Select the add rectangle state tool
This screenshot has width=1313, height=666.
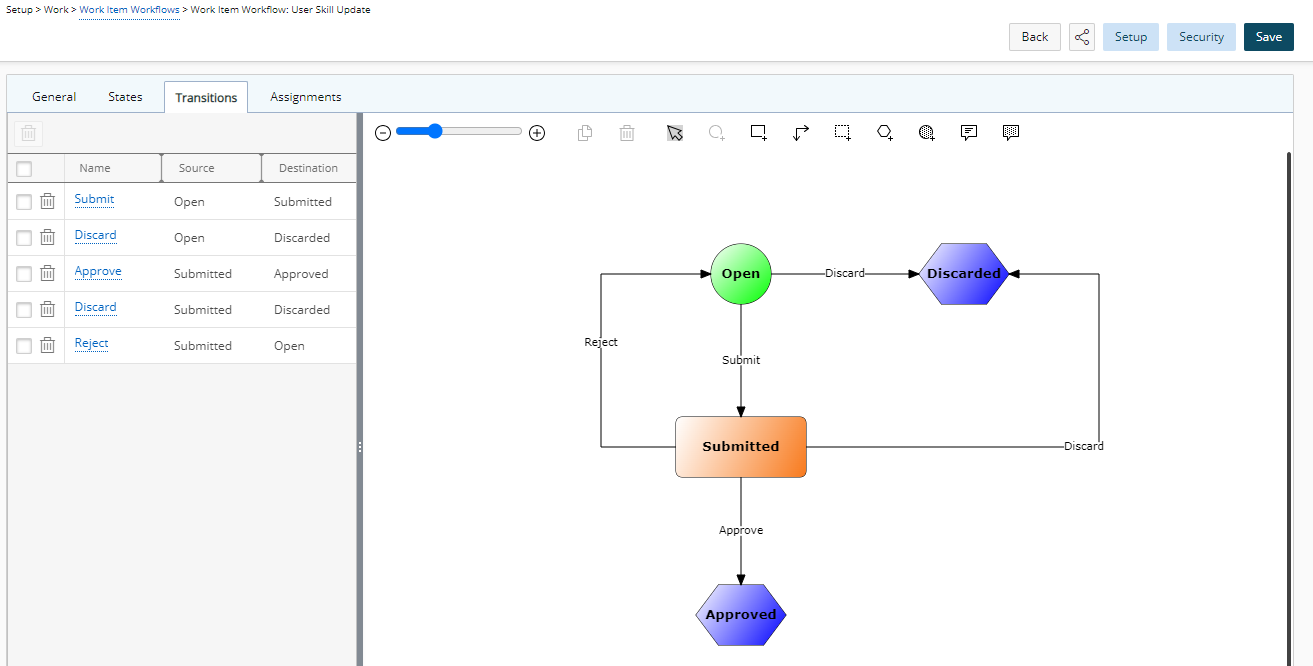tap(759, 133)
